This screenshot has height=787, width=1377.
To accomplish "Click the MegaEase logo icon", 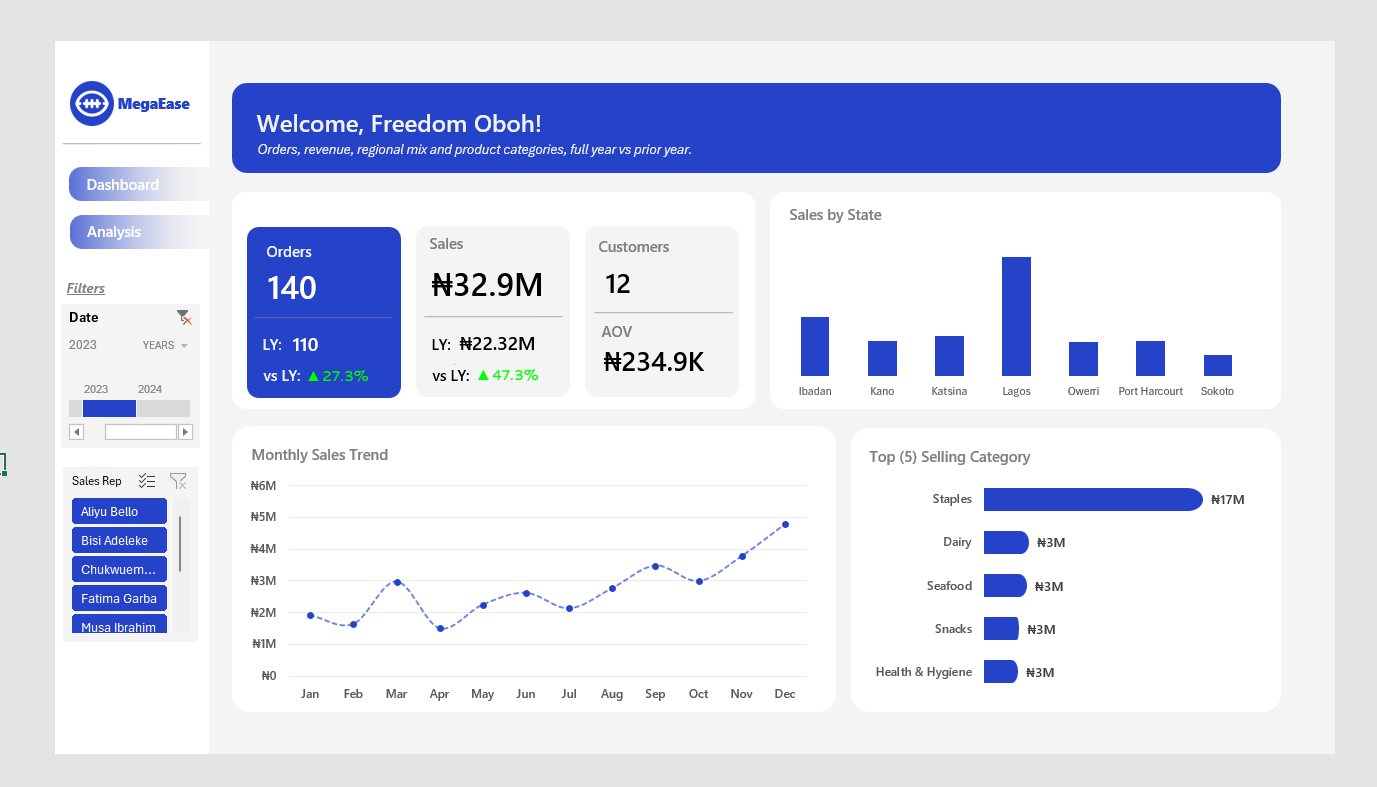I will (x=92, y=103).
